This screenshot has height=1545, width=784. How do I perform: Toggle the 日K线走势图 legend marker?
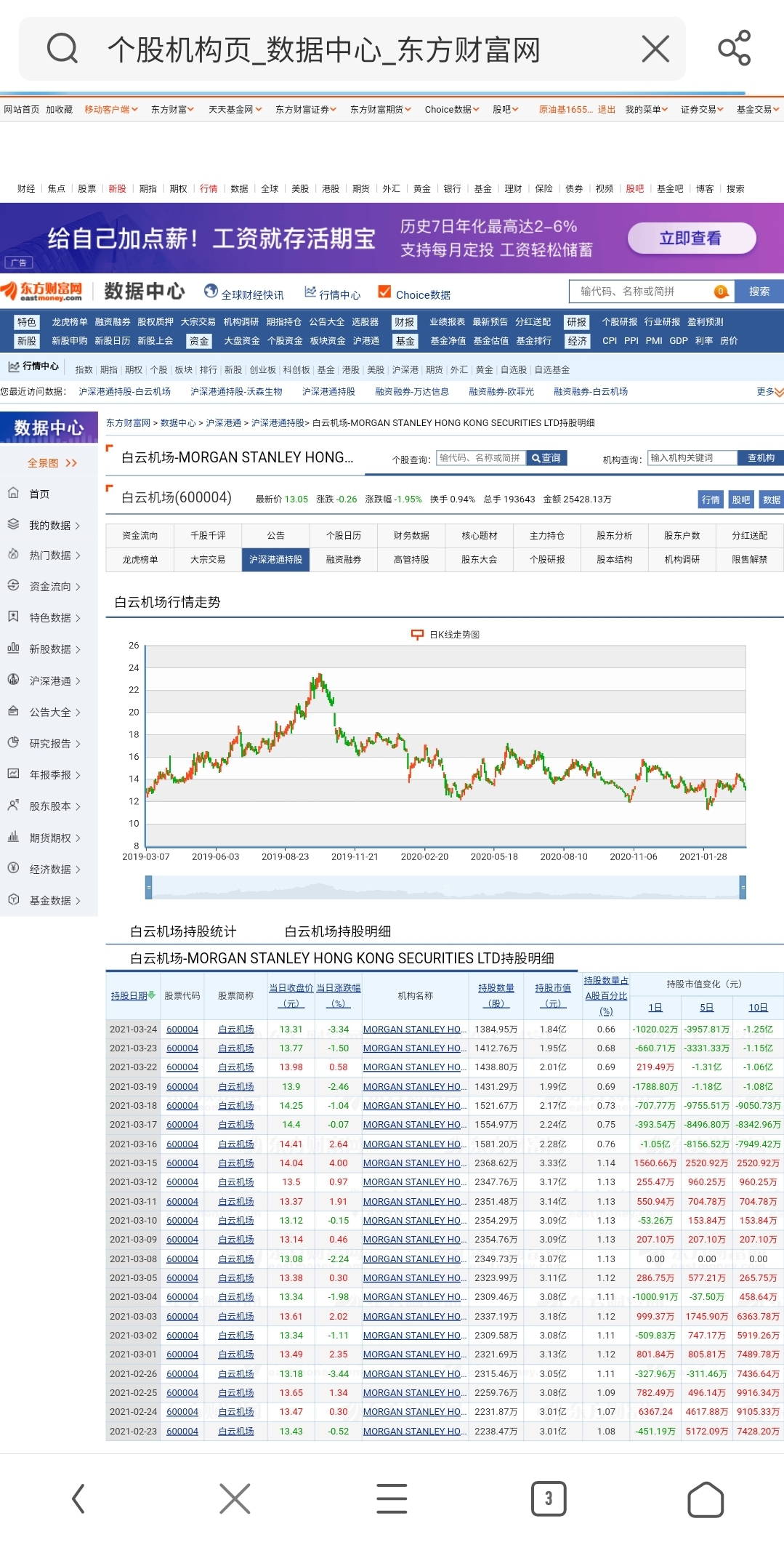[x=417, y=634]
